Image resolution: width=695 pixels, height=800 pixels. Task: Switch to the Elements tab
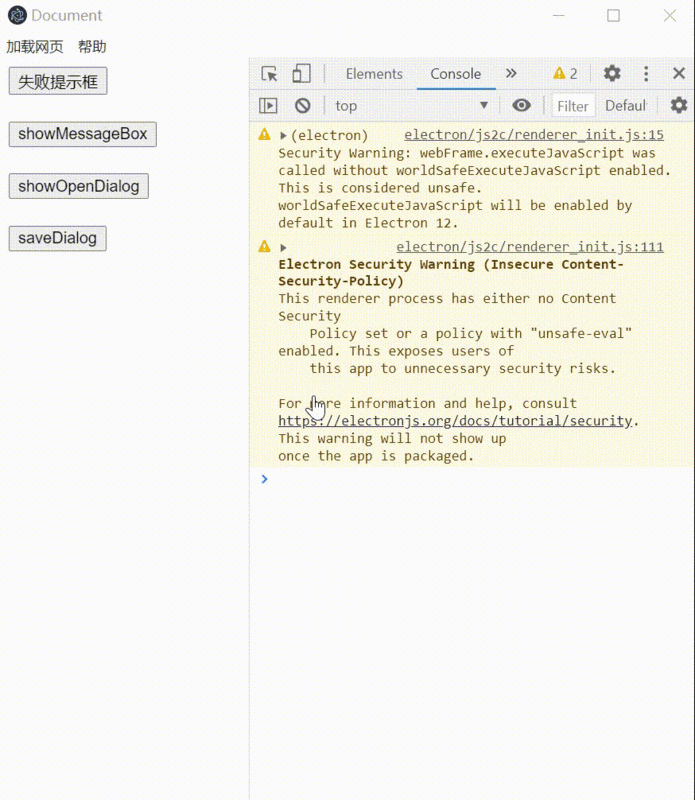coord(374,74)
